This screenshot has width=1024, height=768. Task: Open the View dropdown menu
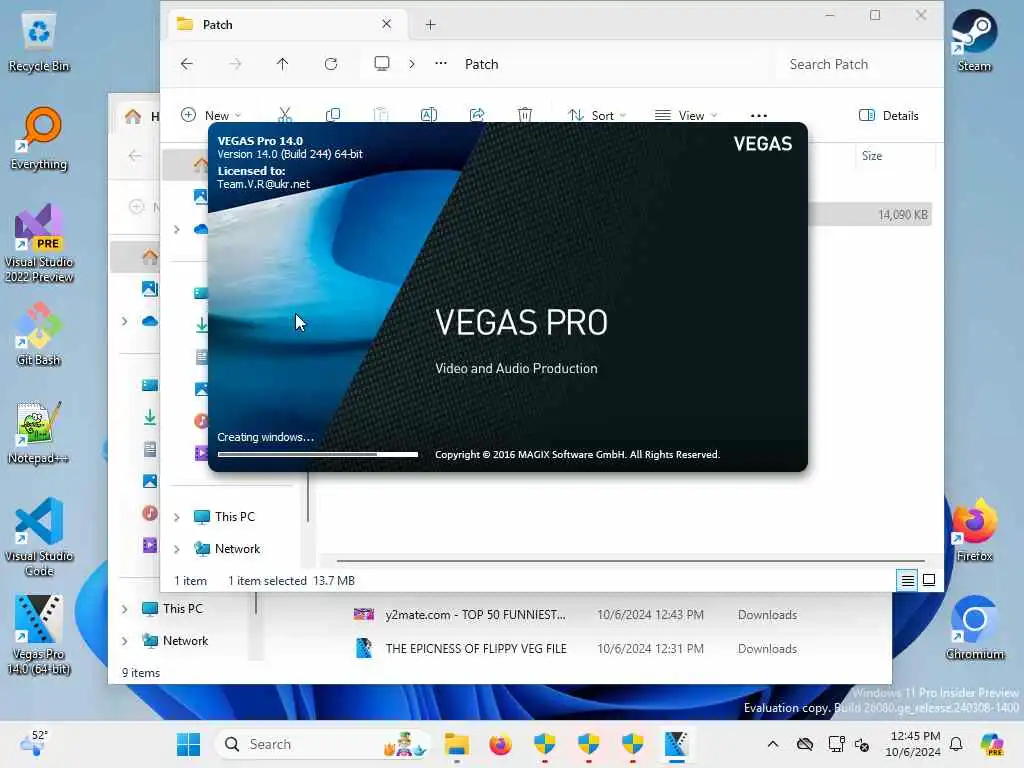click(686, 116)
